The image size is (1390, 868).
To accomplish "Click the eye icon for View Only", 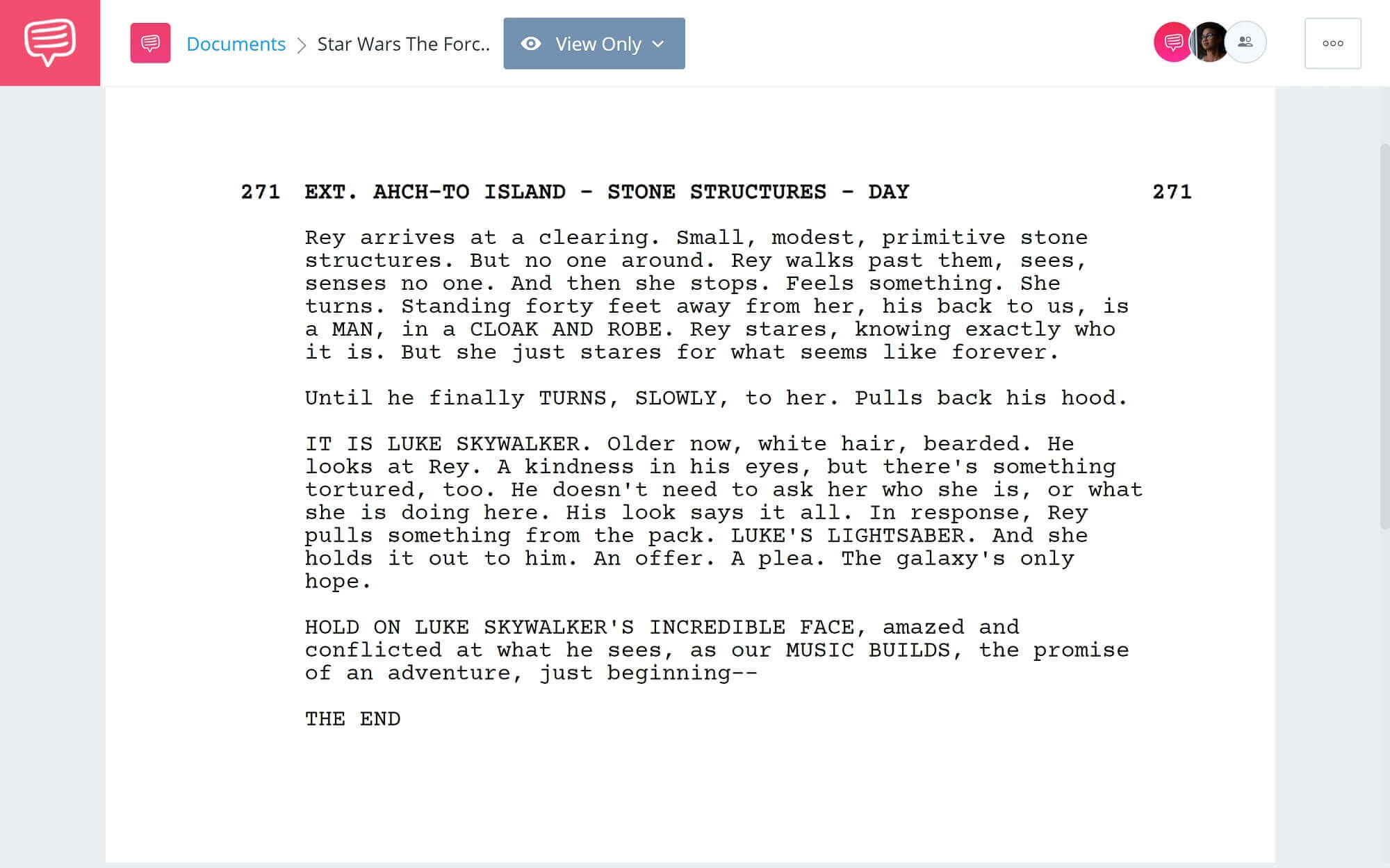I will tap(531, 43).
